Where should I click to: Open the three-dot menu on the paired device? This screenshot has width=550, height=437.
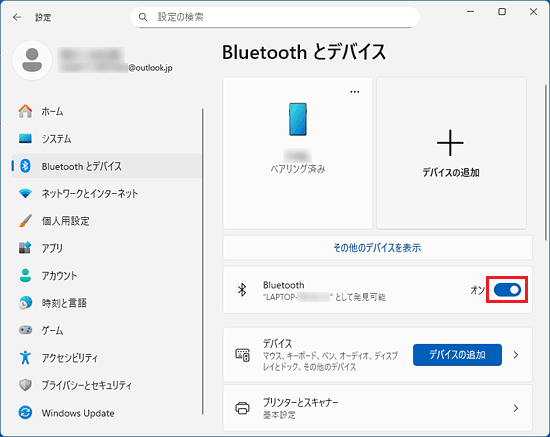pos(355,92)
